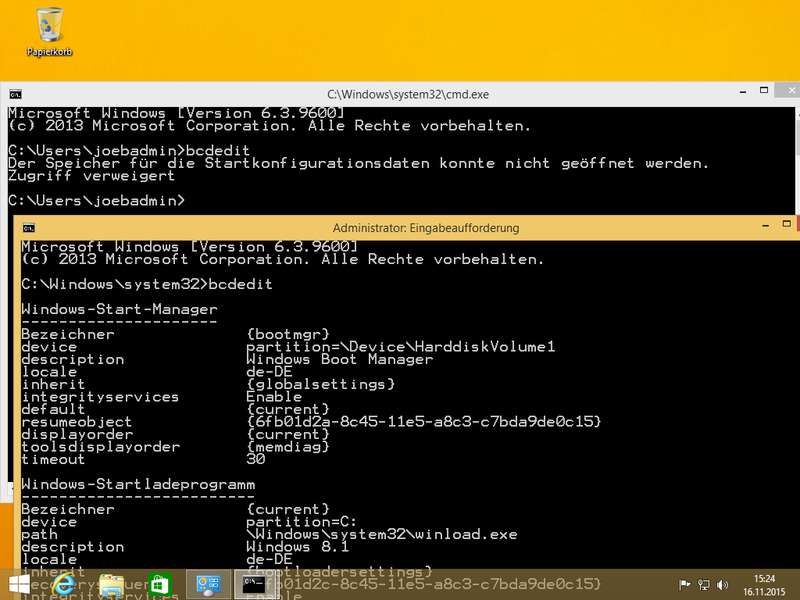The width and height of the screenshot is (800, 600).
Task: Click the blue Control Panel taskbar icon
Action: (x=208, y=584)
